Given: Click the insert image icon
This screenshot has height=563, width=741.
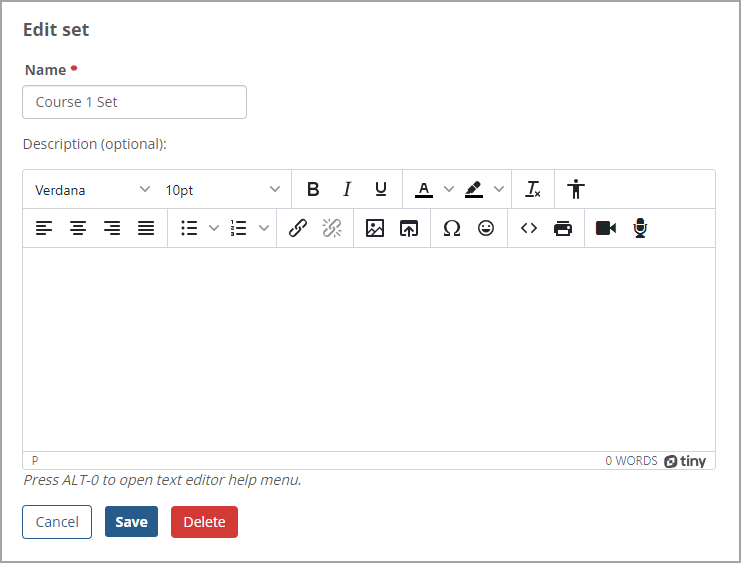Looking at the screenshot, I should click(375, 228).
